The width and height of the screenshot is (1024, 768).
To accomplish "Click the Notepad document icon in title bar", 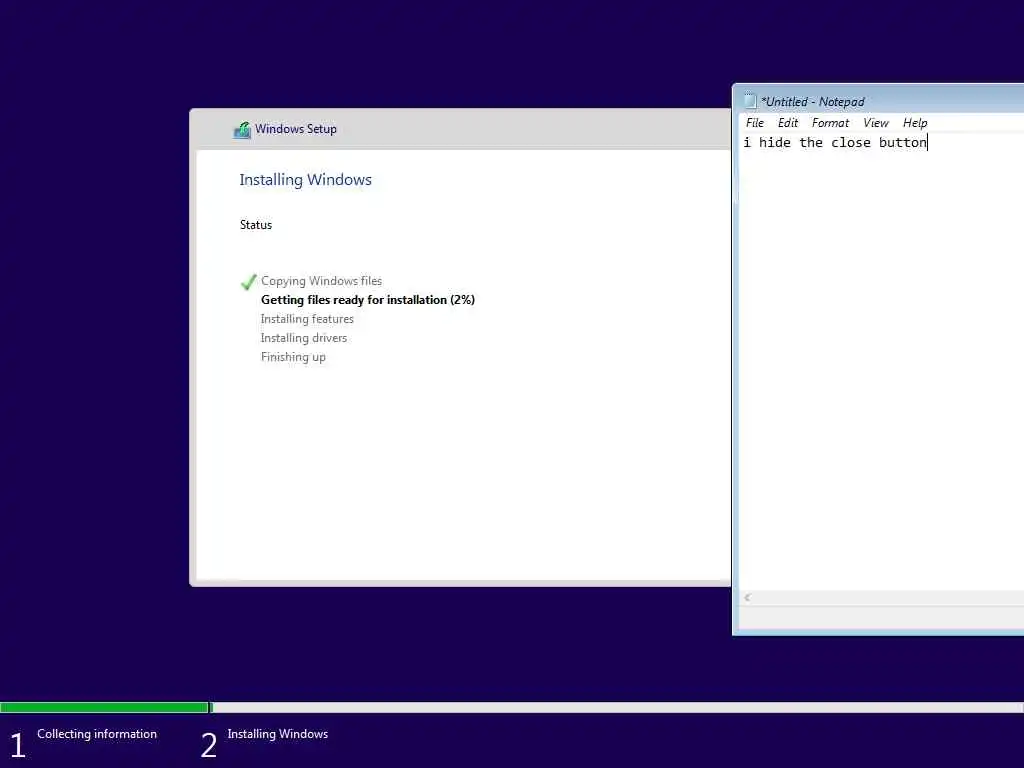I will pyautogui.click(x=750, y=101).
